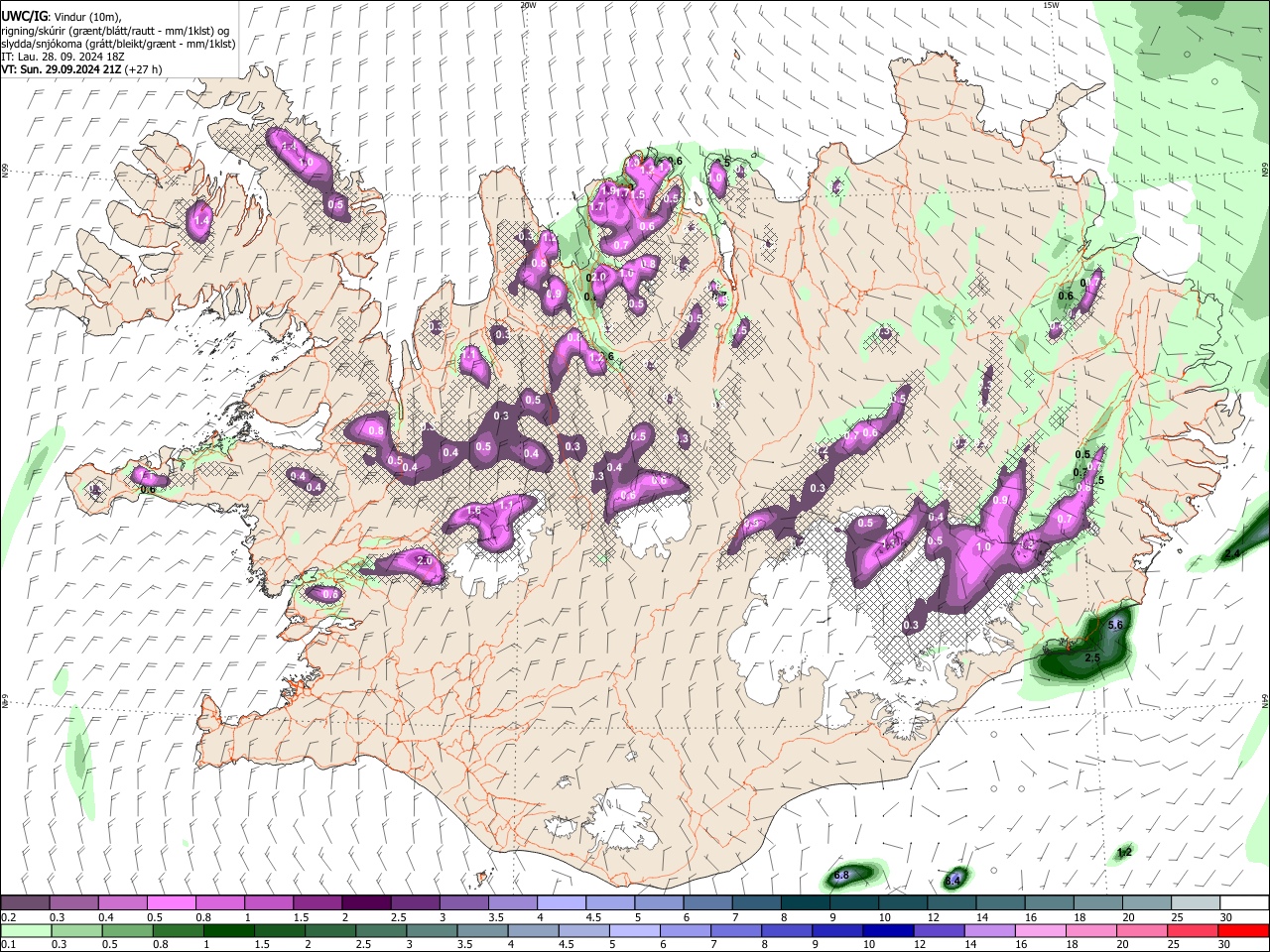Pick the navy blue 10–12 swatch in the lower scale
1270x952 pixels.
(x=888, y=930)
